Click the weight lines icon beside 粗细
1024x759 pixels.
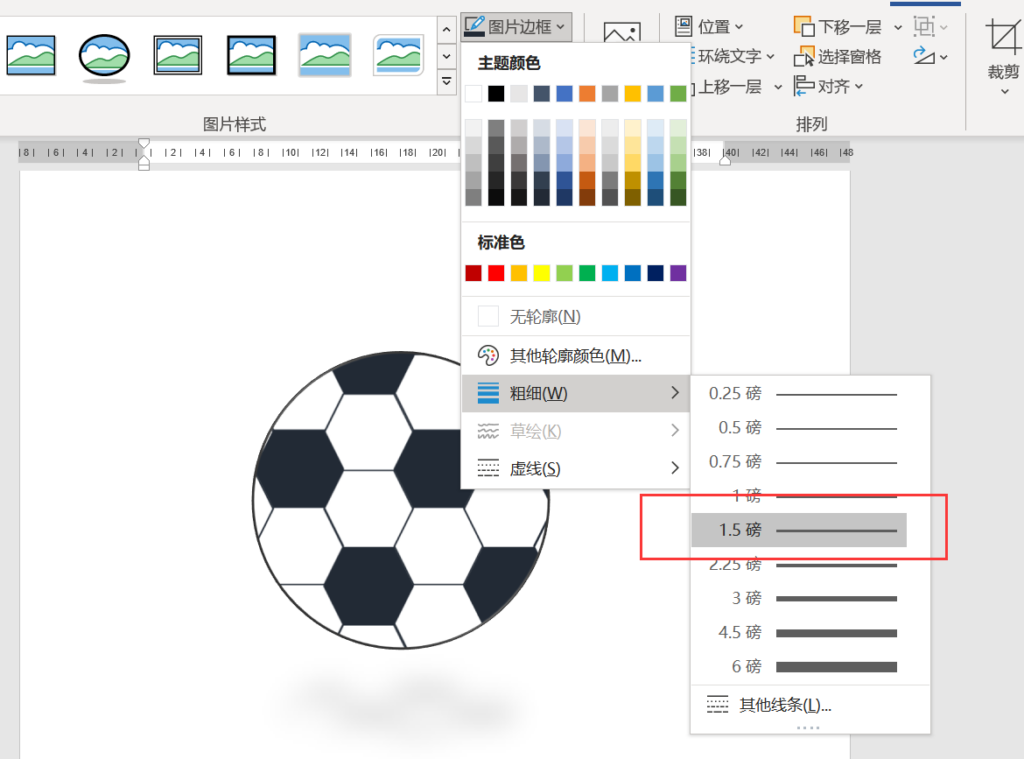[x=488, y=393]
